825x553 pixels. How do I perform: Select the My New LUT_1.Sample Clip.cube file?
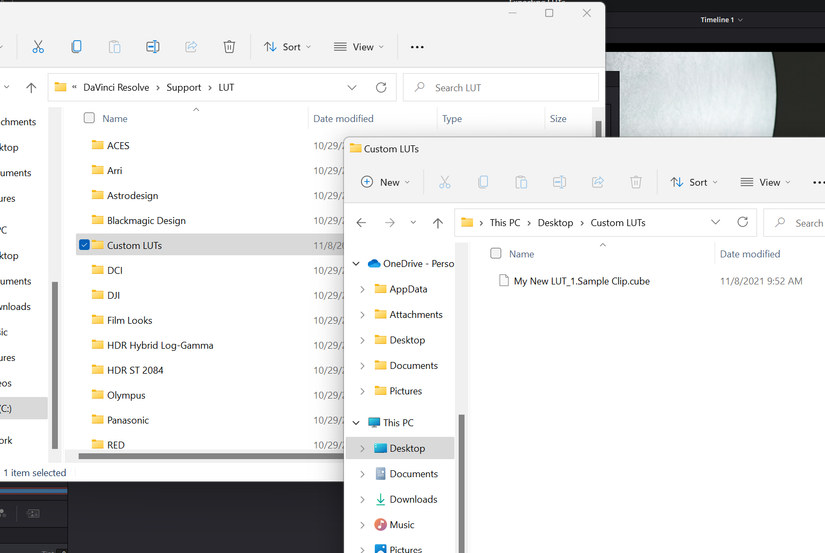click(581, 281)
